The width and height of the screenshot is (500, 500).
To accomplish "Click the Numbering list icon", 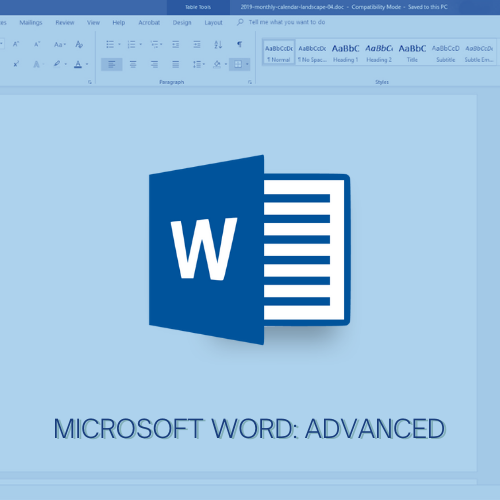I will pos(131,44).
